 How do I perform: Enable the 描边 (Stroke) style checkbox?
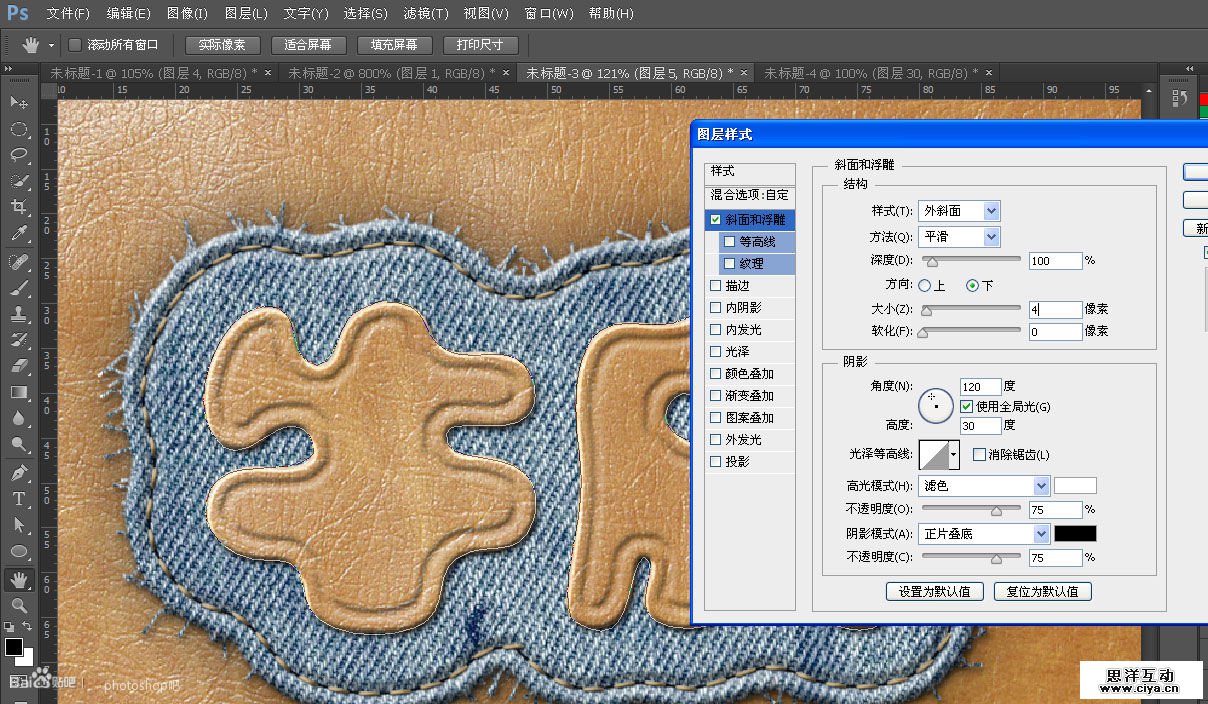(x=715, y=286)
